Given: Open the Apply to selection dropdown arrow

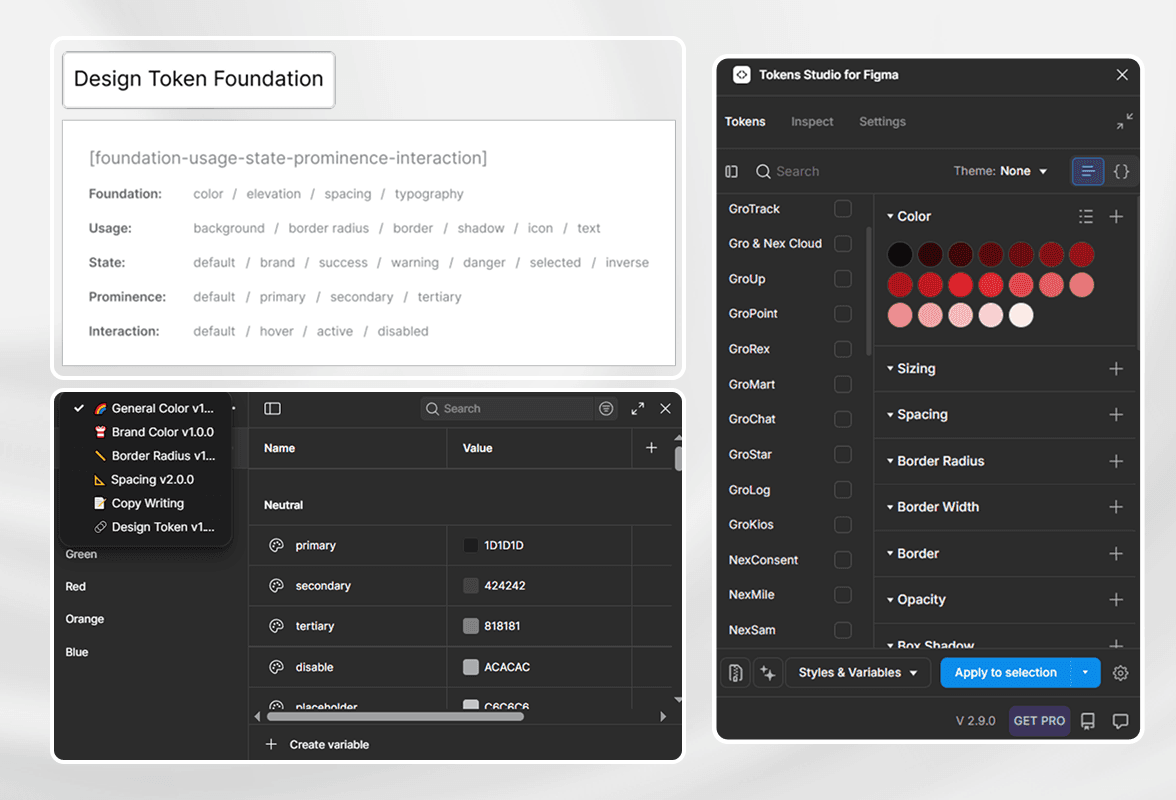Looking at the screenshot, I should tap(1085, 673).
